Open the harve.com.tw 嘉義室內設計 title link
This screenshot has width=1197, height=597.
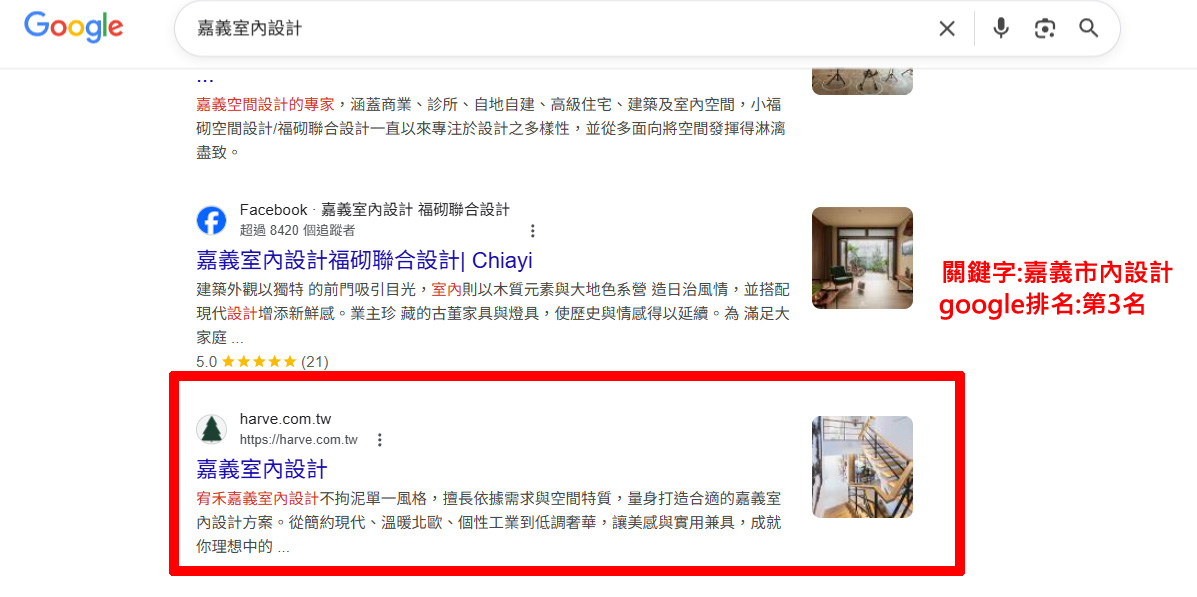coord(262,467)
